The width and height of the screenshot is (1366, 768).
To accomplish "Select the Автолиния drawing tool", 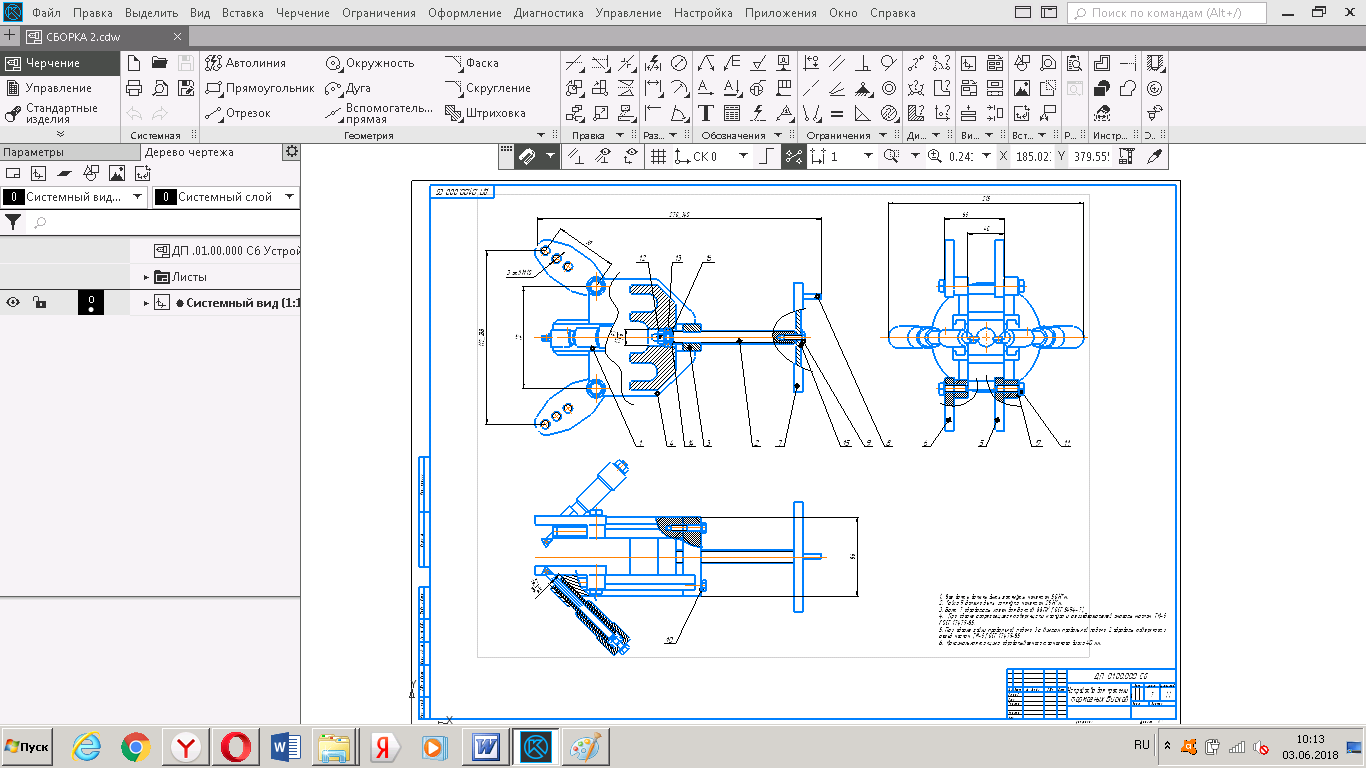I will coord(245,63).
